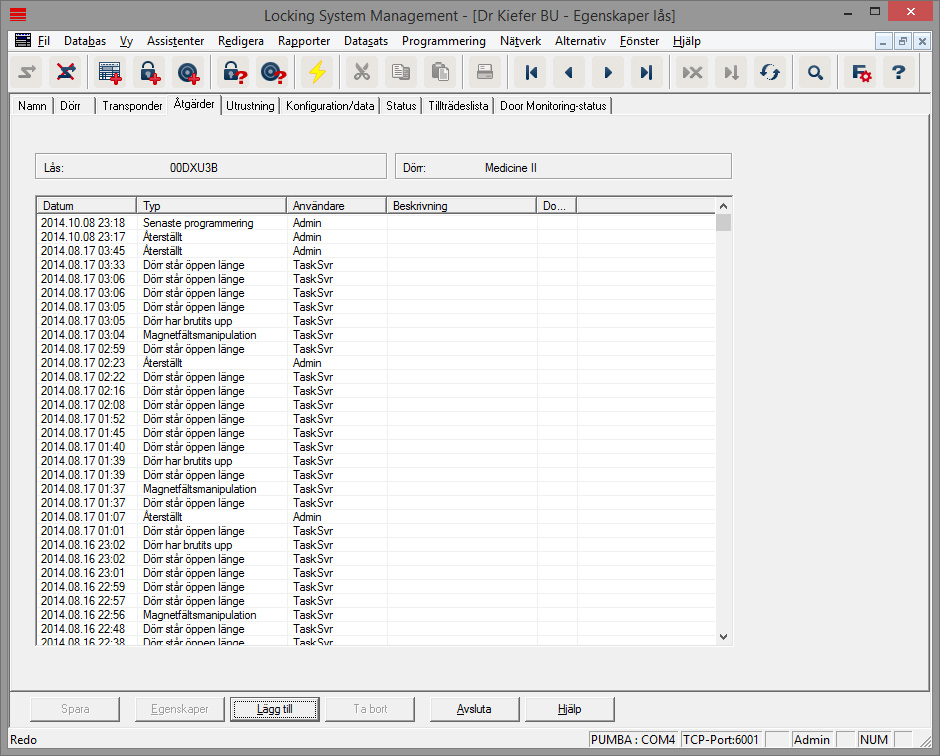Jump to last record in toolbar
Image resolution: width=940 pixels, height=756 pixels.
coord(647,72)
